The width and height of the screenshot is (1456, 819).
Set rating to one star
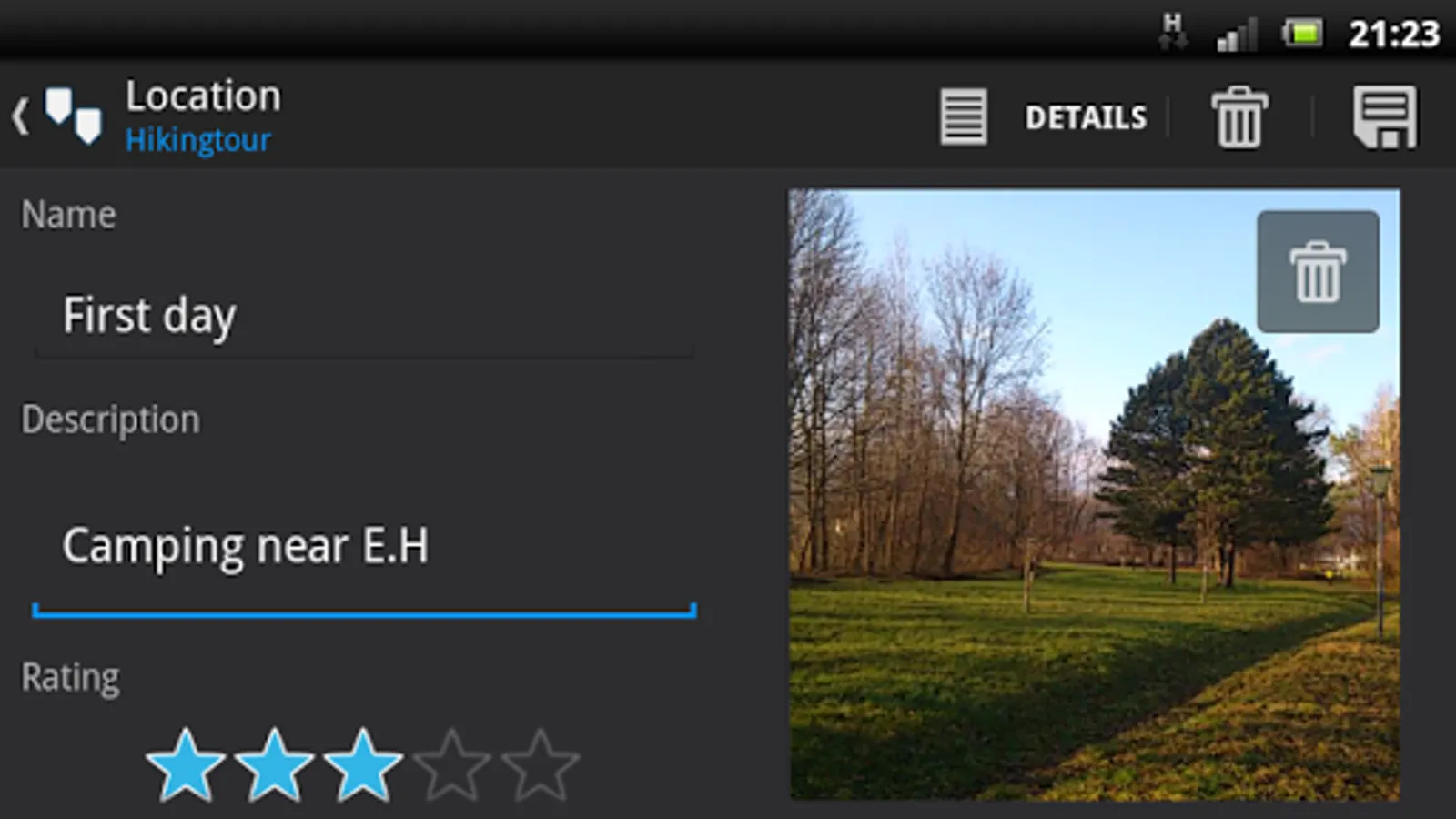click(186, 765)
